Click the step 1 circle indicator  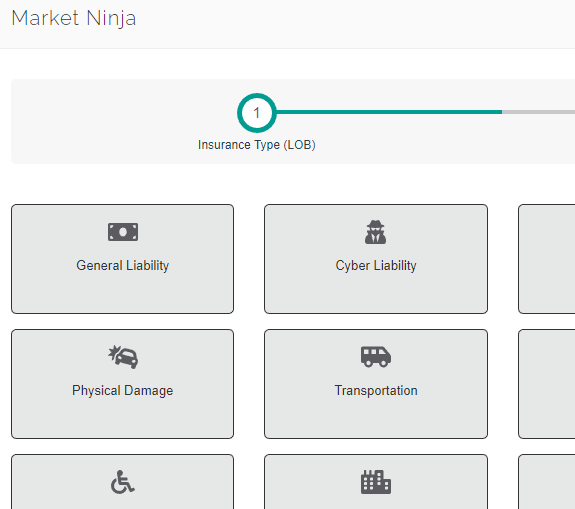coord(257,113)
